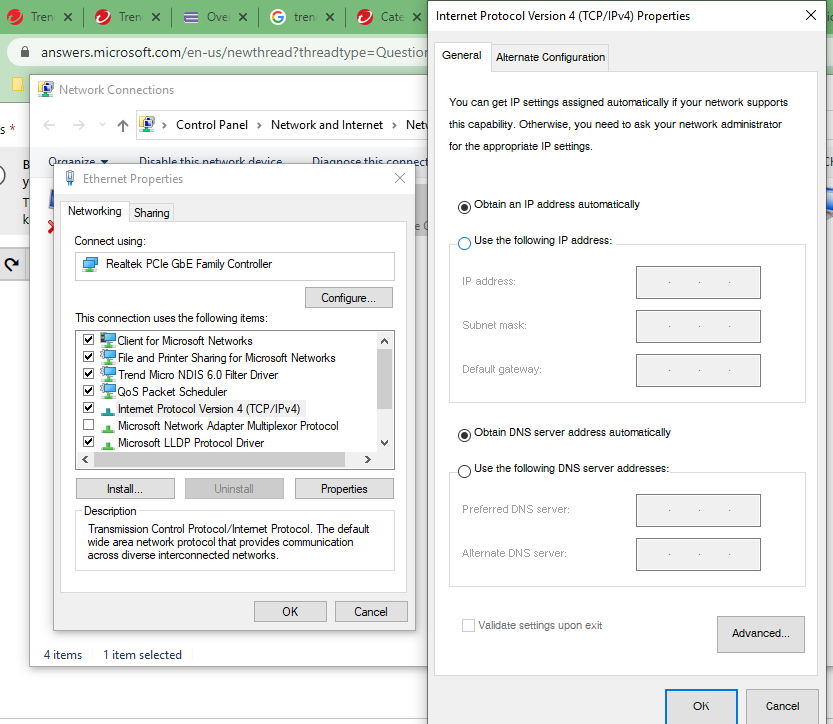This screenshot has height=724, width=833.
Task: Expand the chevron after Control Panel breadcrumb
Action: [x=259, y=125]
